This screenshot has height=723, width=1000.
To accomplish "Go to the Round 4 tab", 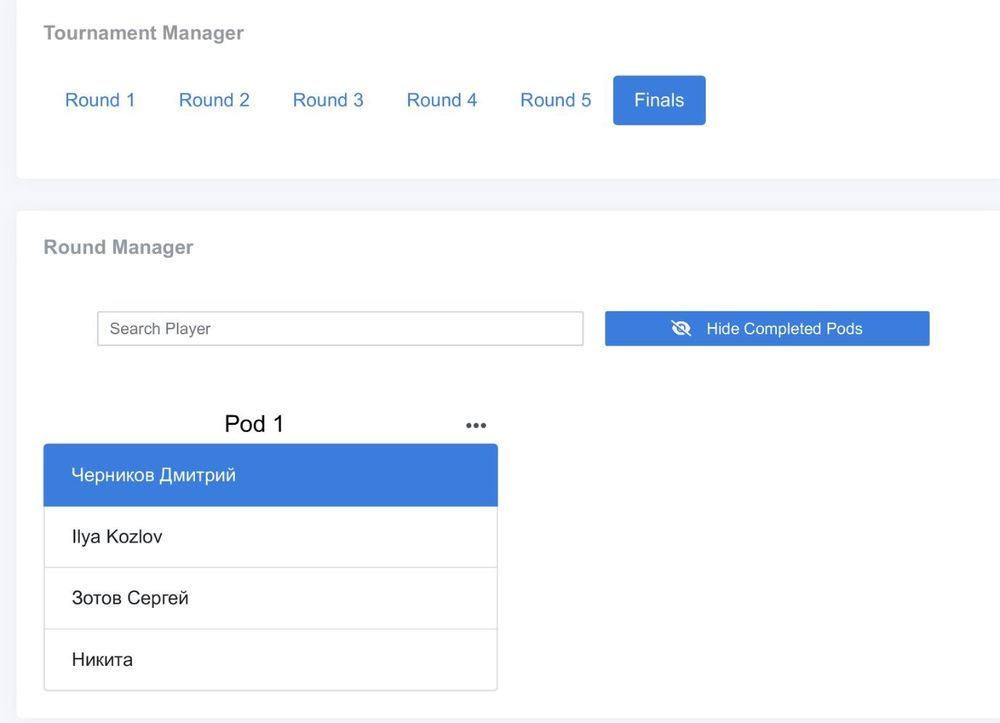I will (442, 100).
